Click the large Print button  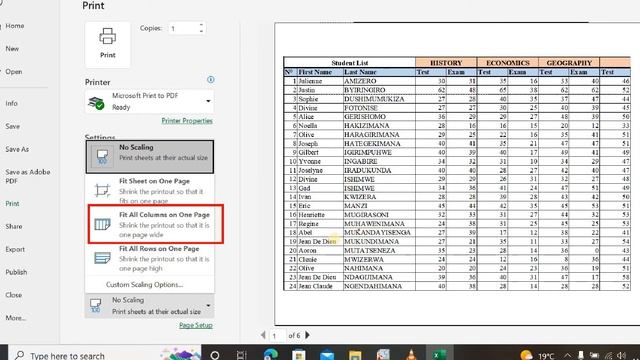[x=108, y=44]
